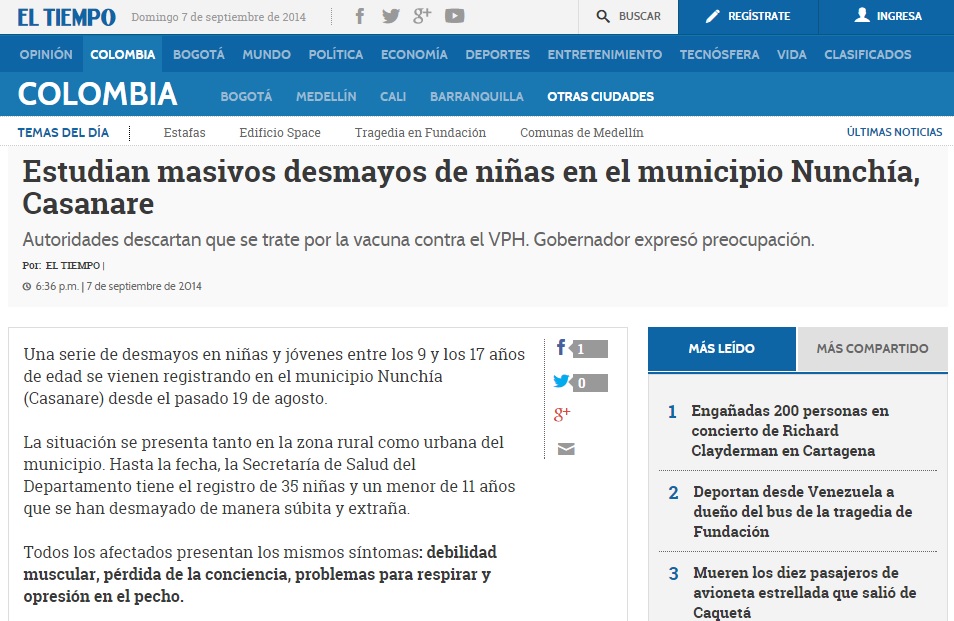Screen dimensions: 954x621
Task: Open El Tiempo YouTube channel in header
Action: 455,16
